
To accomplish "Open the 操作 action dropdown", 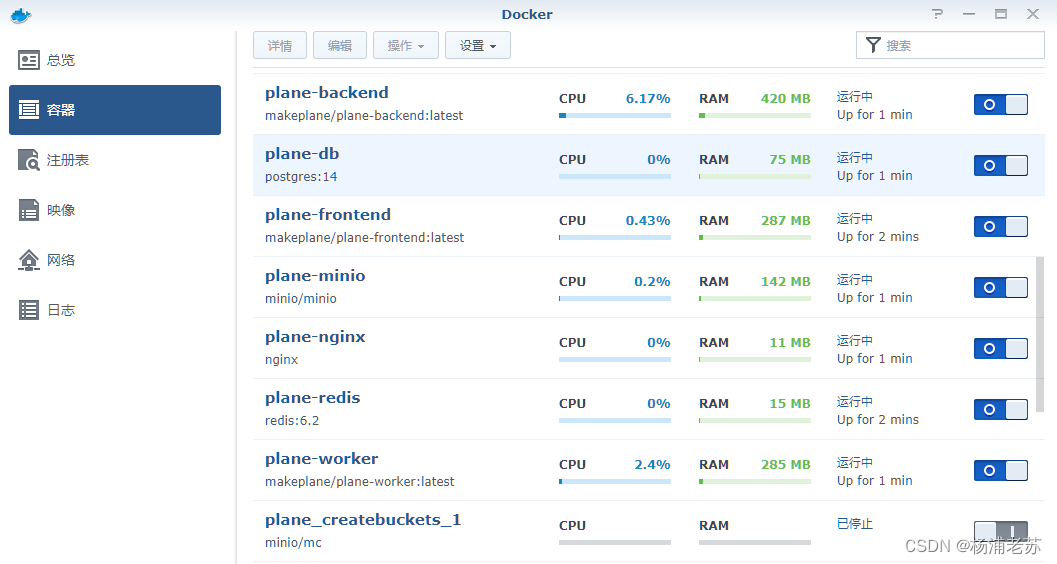I will point(406,45).
